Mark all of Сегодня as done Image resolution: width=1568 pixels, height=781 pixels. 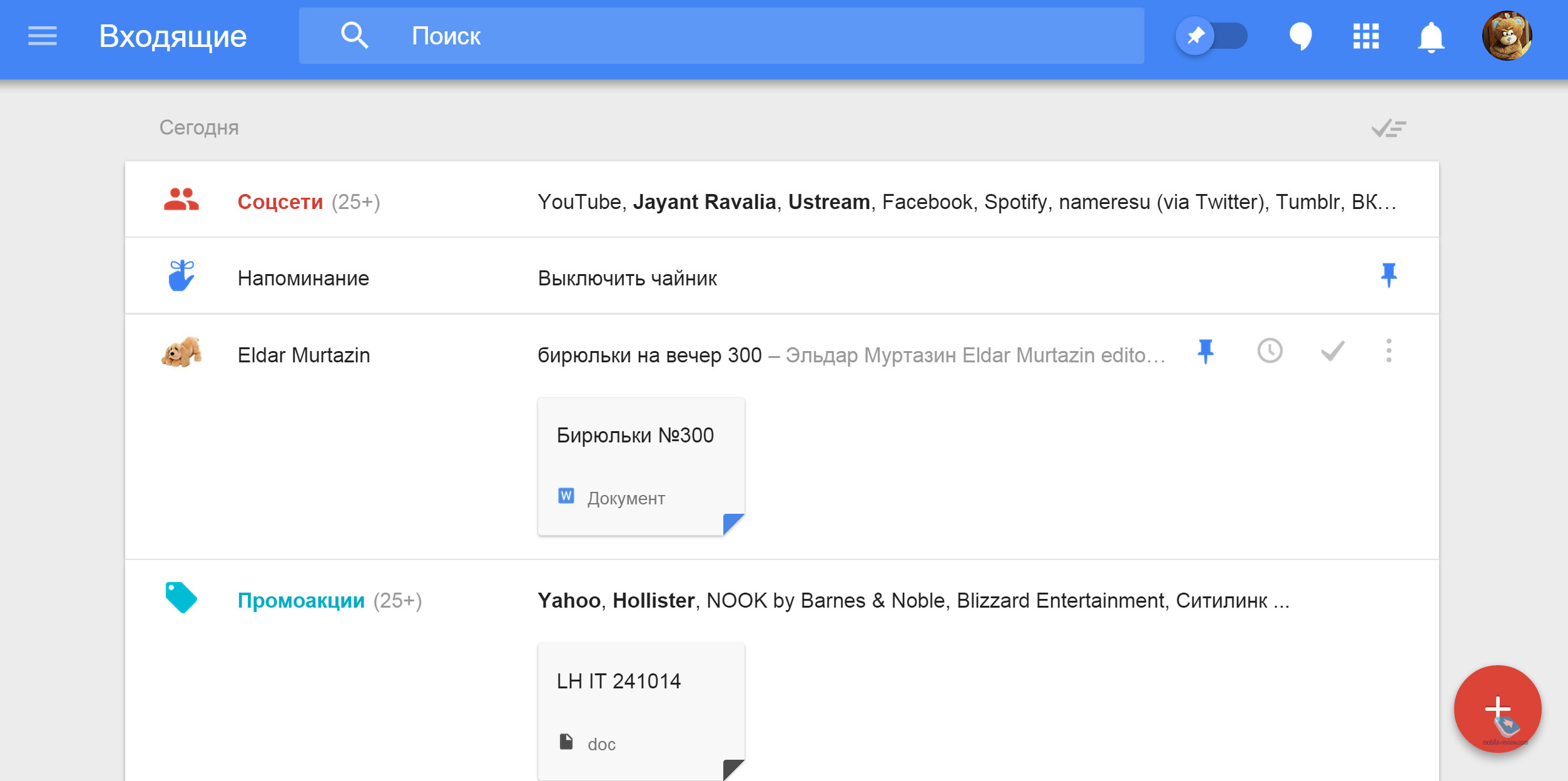click(1388, 128)
